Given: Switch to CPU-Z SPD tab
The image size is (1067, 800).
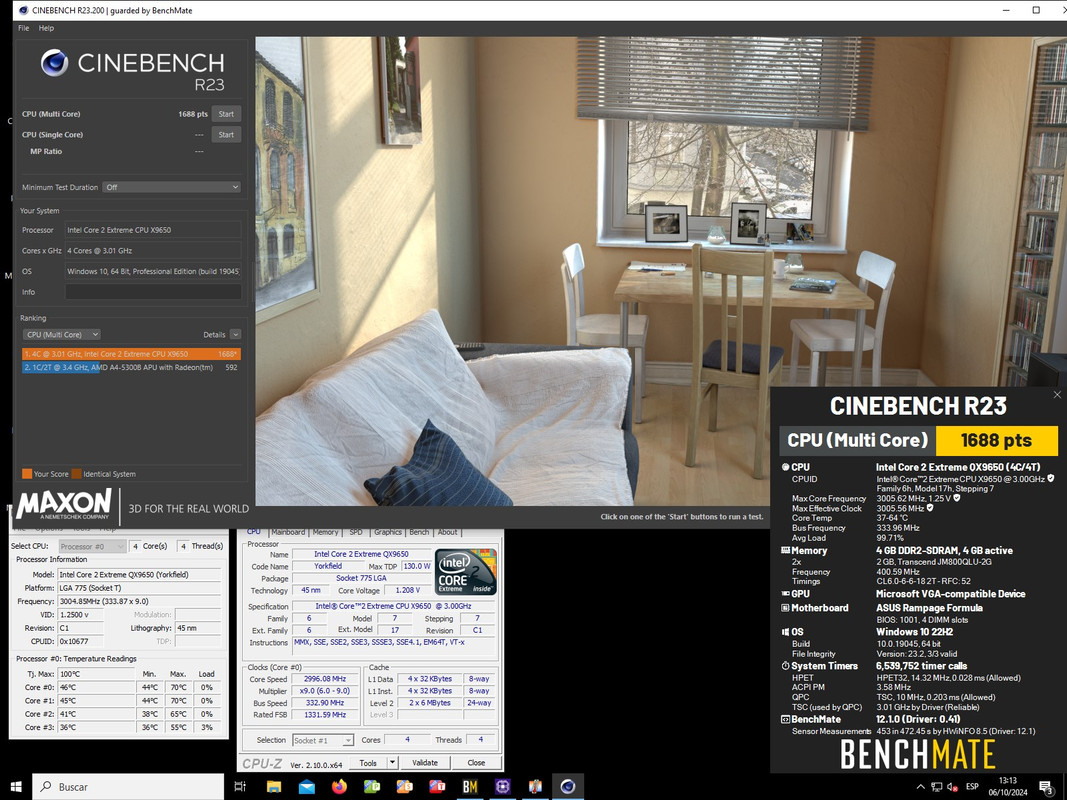Looking at the screenshot, I should (356, 532).
